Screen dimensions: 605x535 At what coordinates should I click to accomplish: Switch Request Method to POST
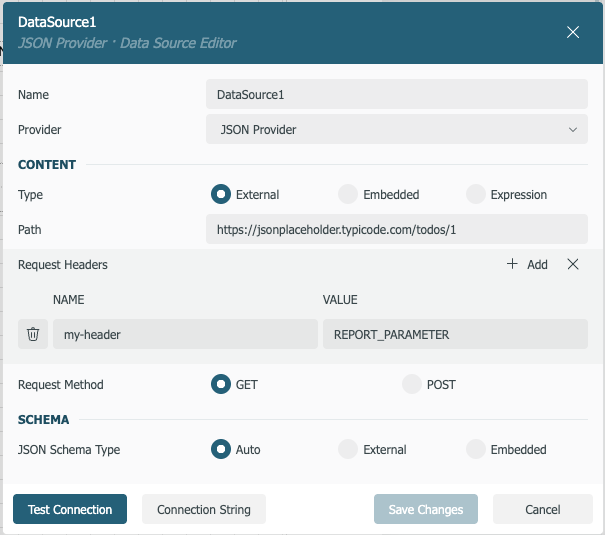coord(412,385)
